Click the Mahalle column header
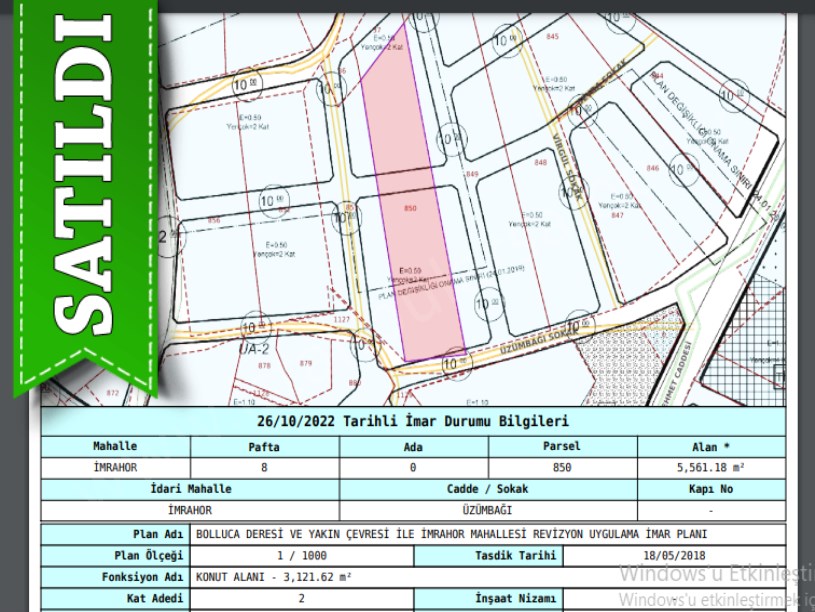The width and height of the screenshot is (815, 612). [x=115, y=446]
